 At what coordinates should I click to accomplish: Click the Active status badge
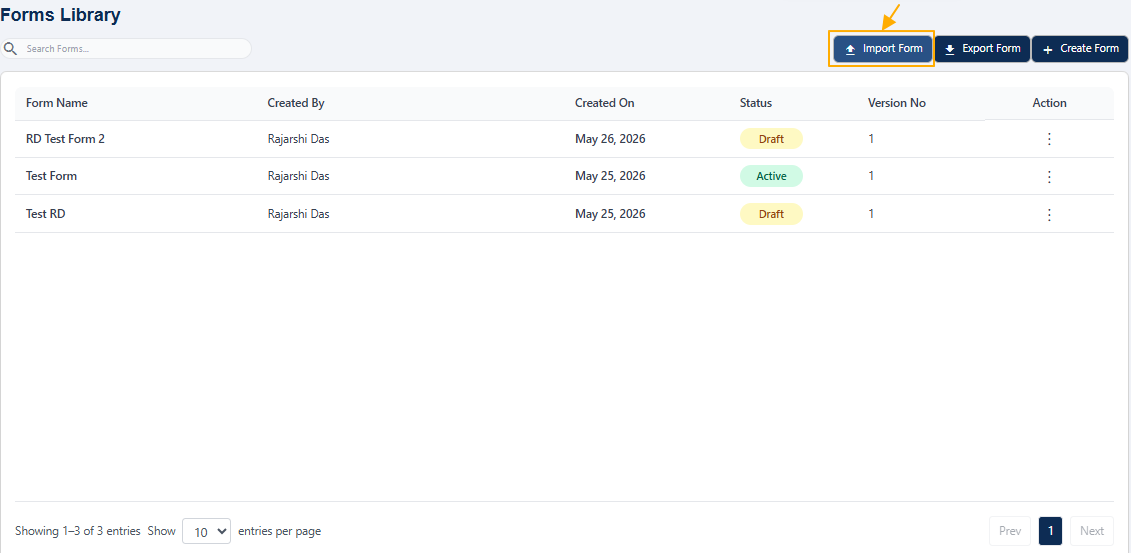coord(771,176)
